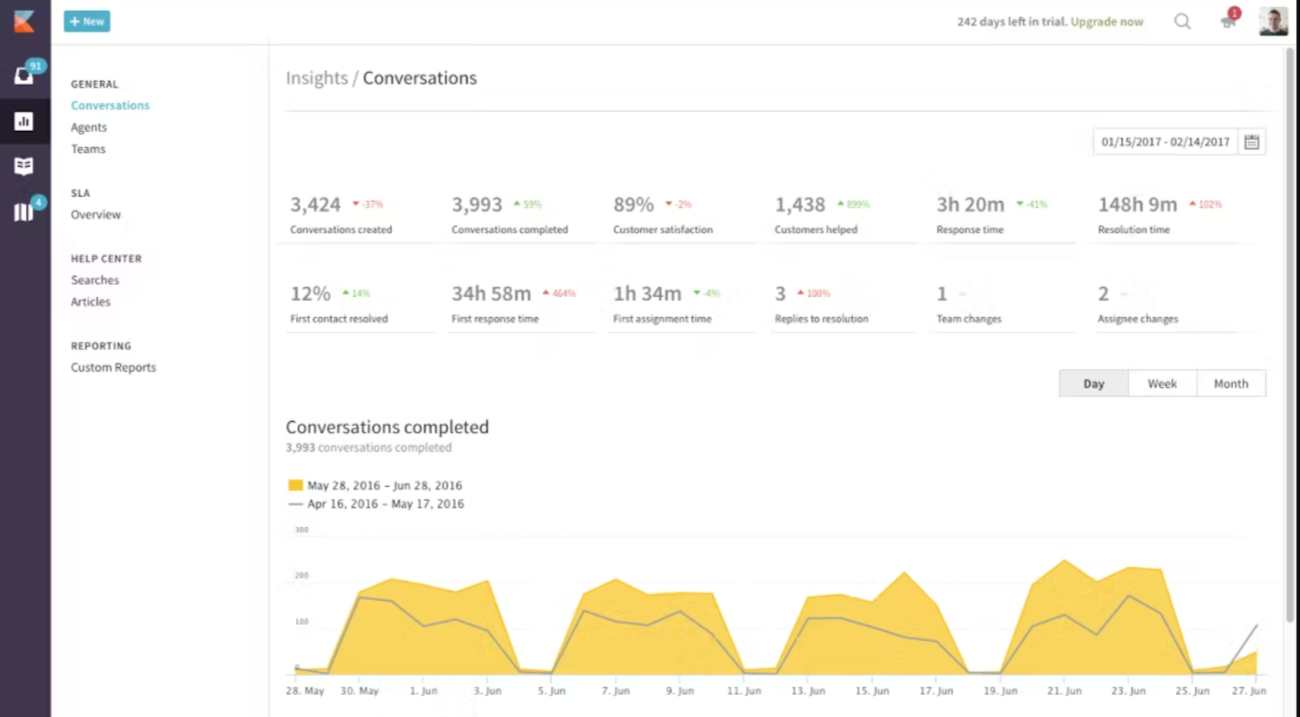
Task: Click the user profile avatar
Action: [1273, 21]
